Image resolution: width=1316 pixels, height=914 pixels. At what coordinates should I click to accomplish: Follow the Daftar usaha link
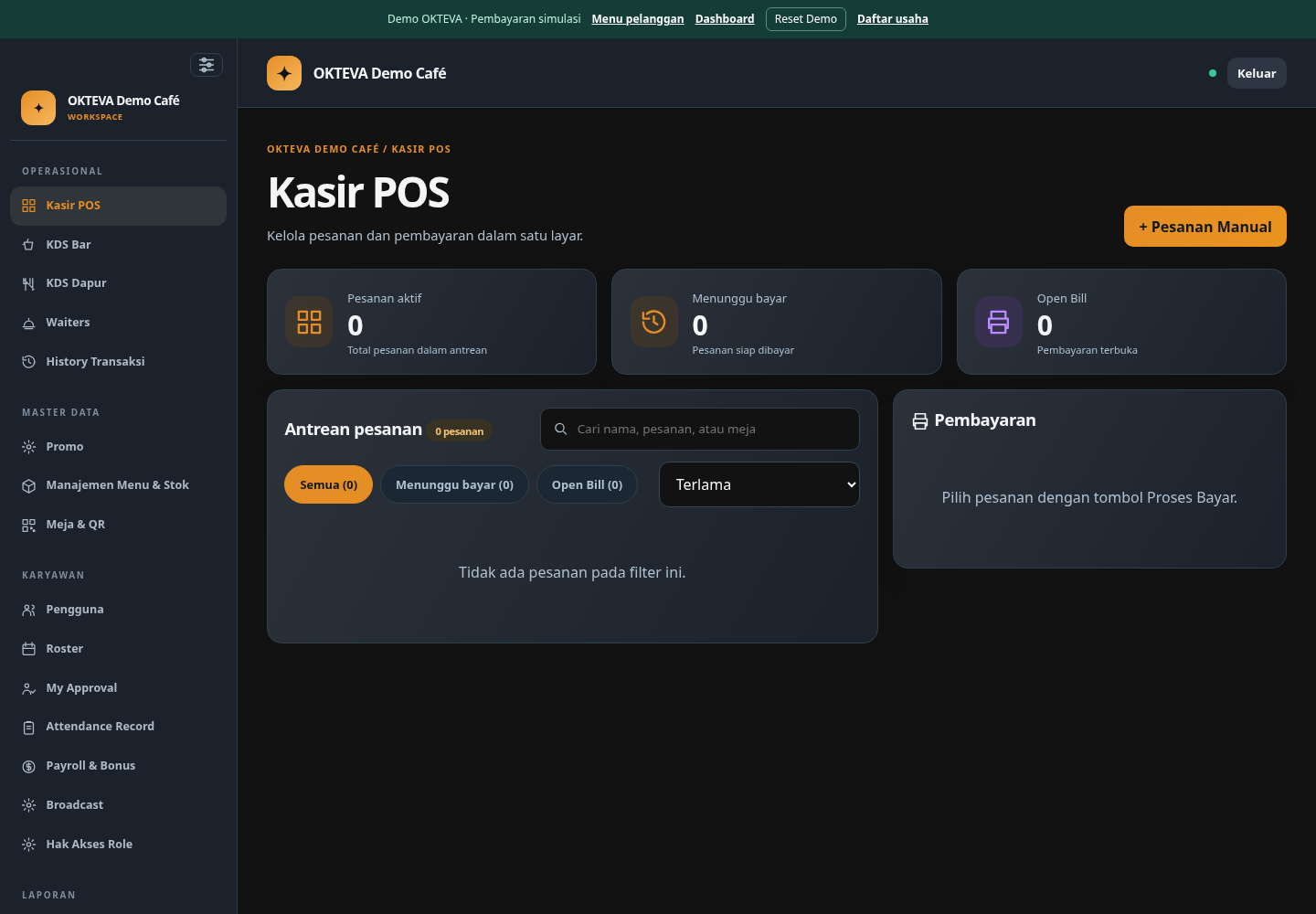click(893, 19)
